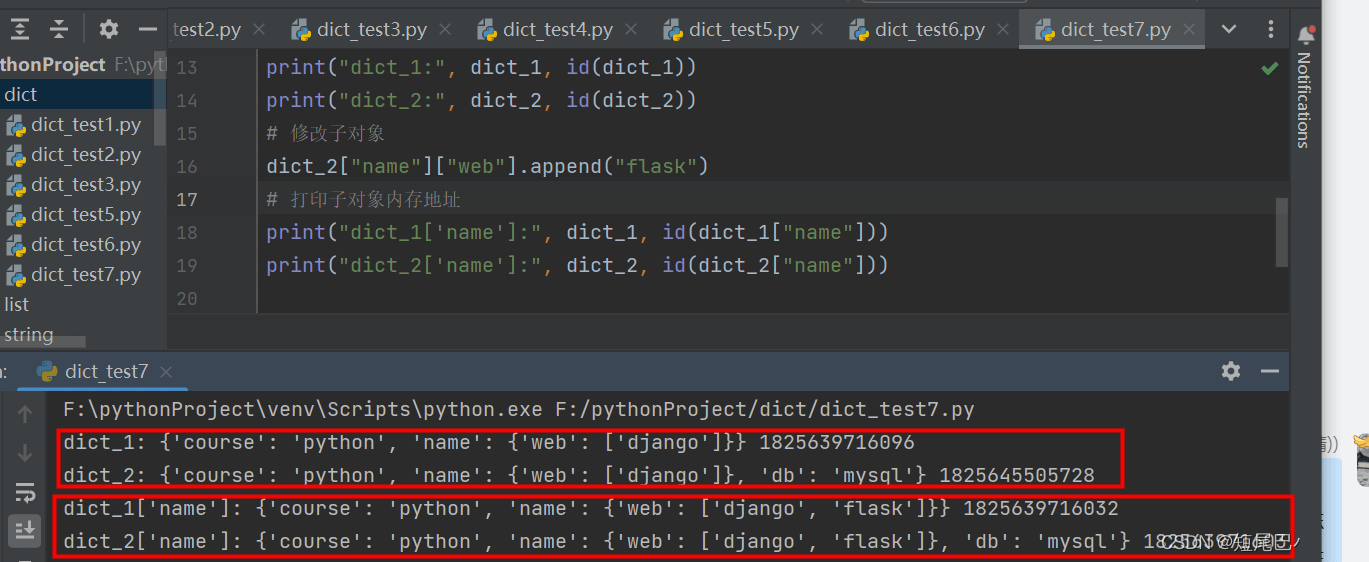
Task: Click the Up the Stack Trace arrow
Action: pyautogui.click(x=25, y=414)
